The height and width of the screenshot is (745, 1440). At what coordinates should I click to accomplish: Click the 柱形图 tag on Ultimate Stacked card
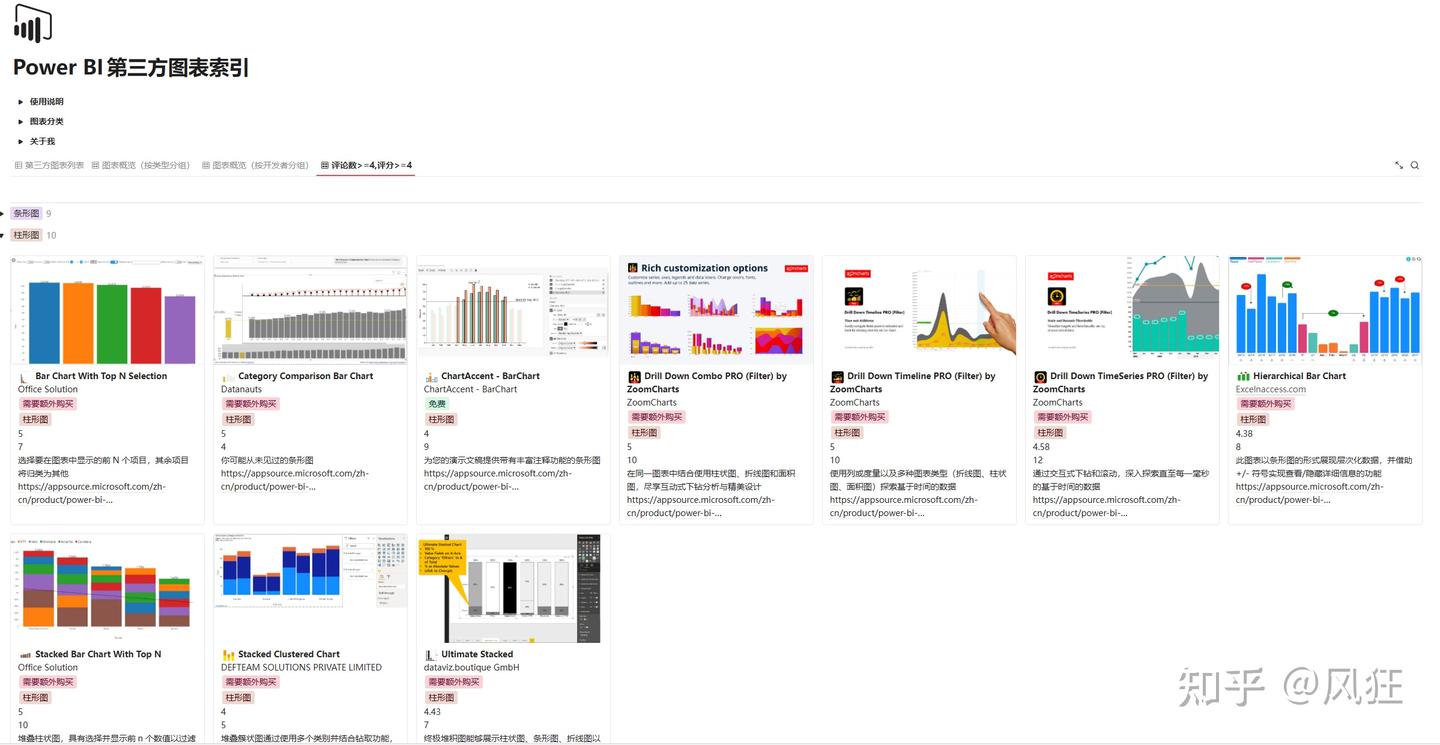(441, 698)
